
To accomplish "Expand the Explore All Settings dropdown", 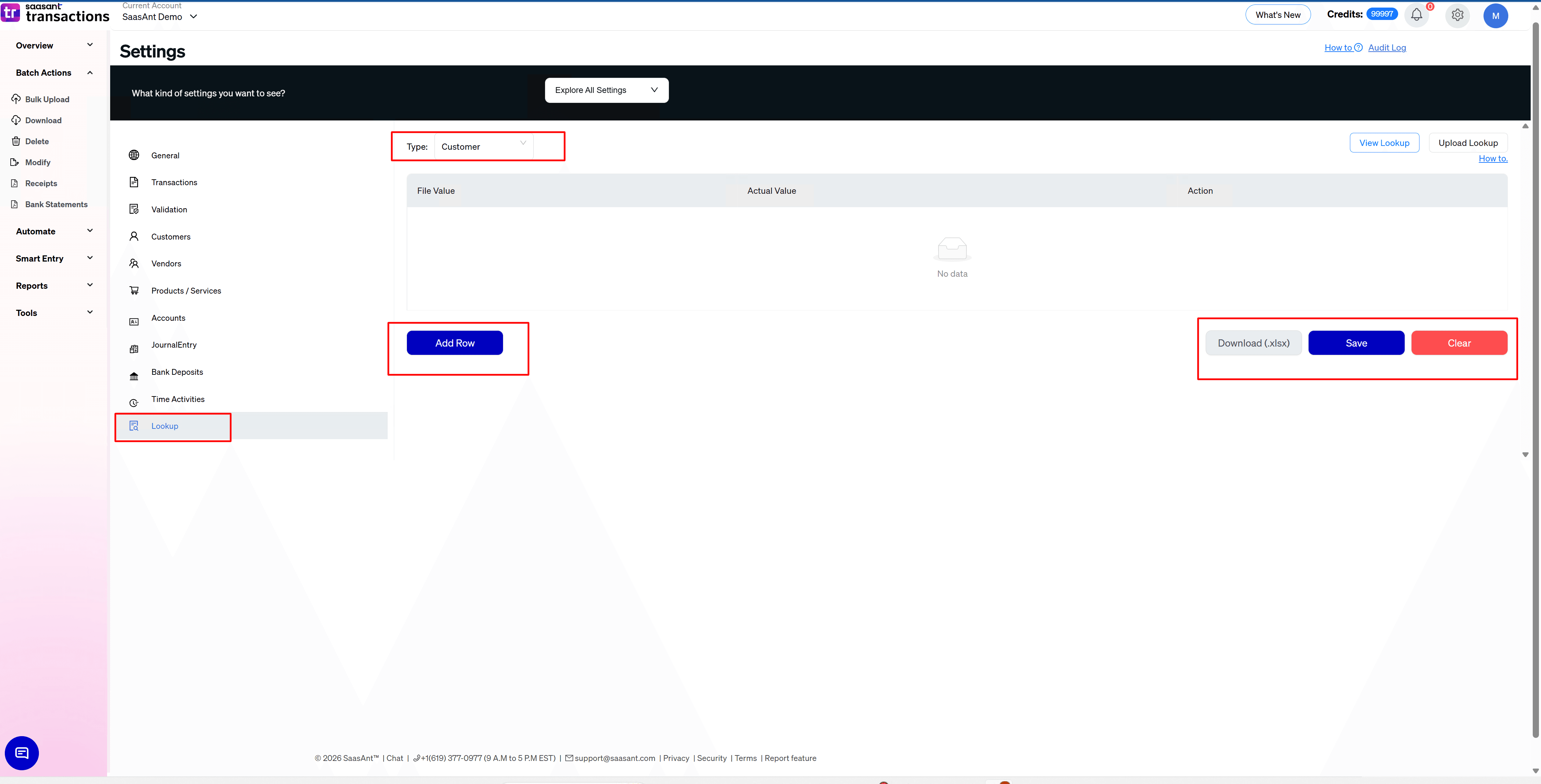I will 606,90.
